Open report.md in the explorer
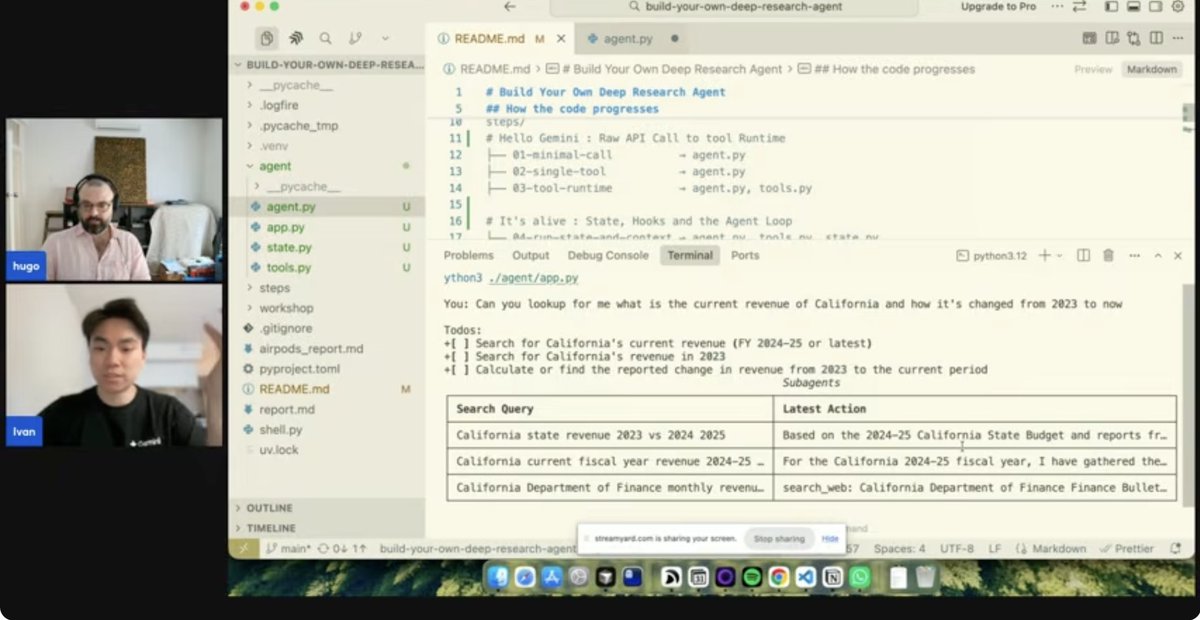The width and height of the screenshot is (1200, 620). [x=286, y=409]
